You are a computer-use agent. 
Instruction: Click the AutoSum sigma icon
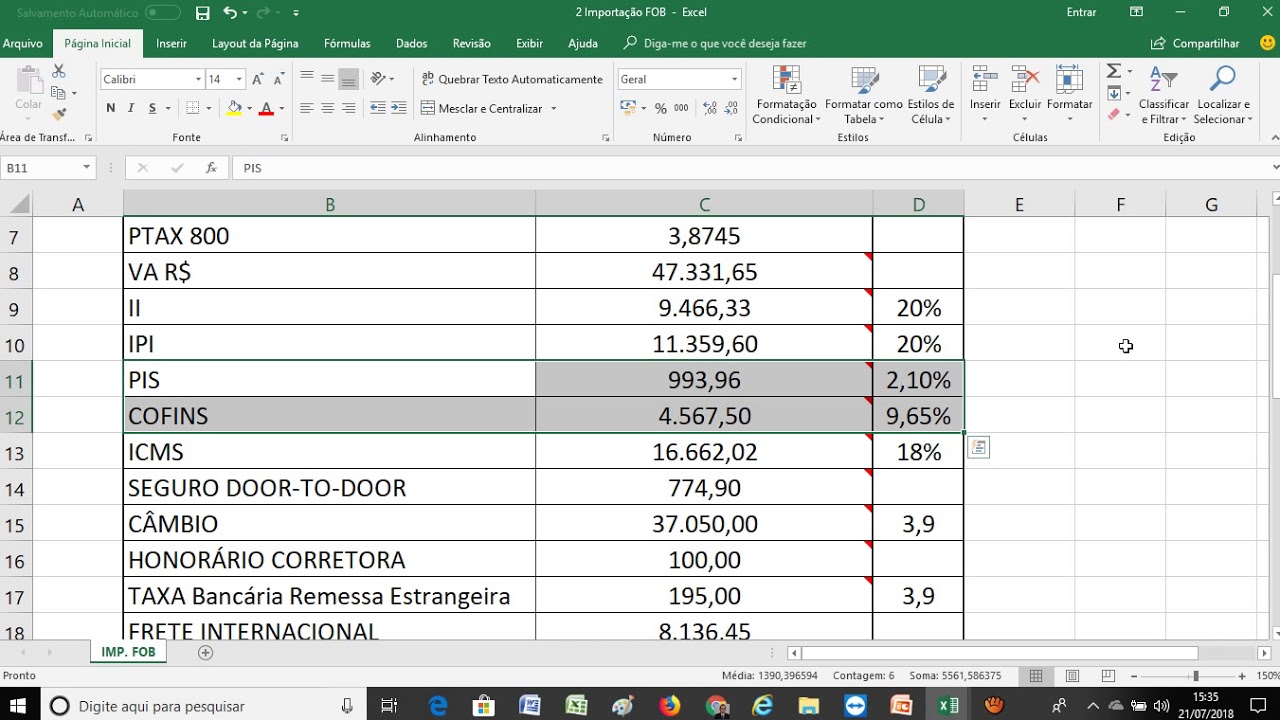pyautogui.click(x=1113, y=72)
